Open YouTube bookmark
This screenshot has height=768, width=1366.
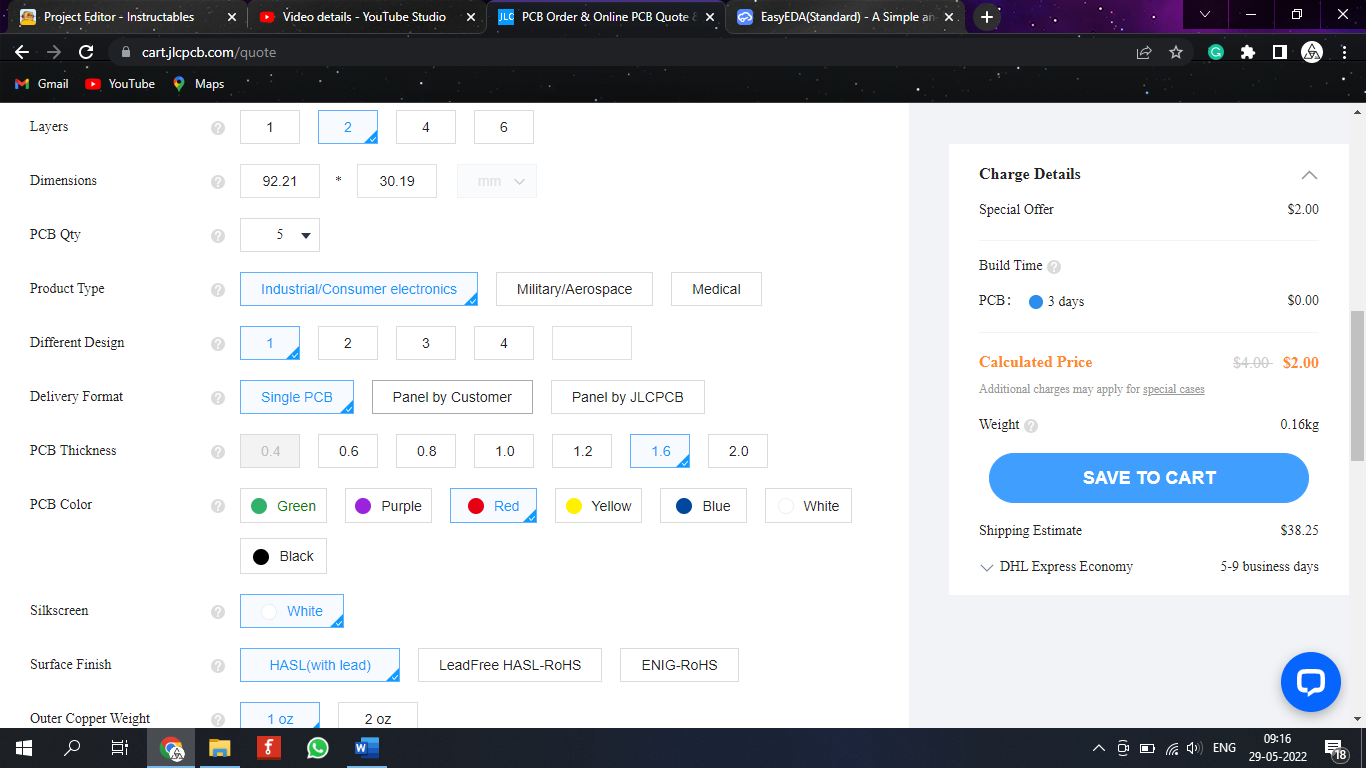click(x=120, y=84)
